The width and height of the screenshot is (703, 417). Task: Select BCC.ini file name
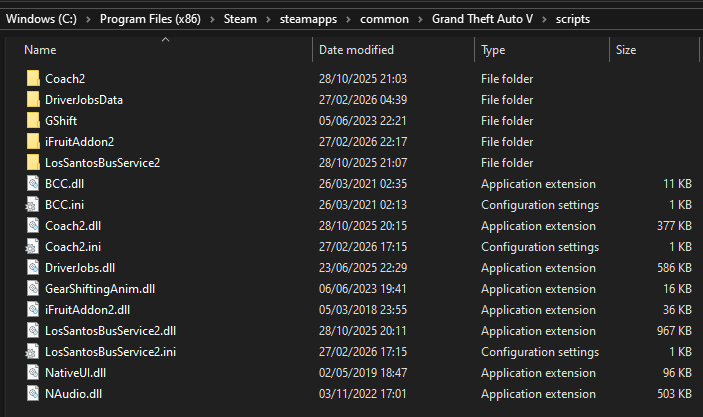[65, 205]
